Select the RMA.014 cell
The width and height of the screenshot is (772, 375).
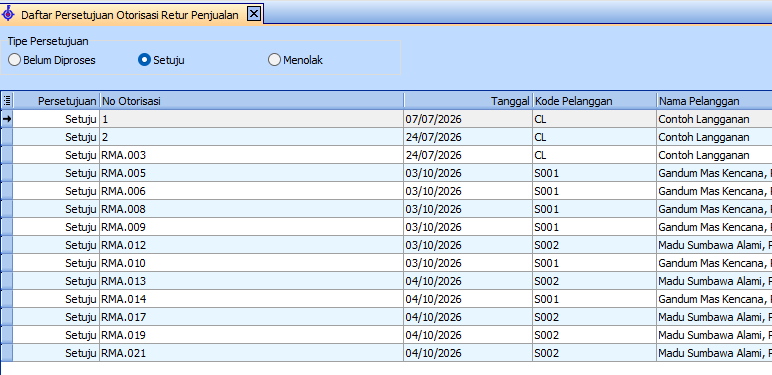pyautogui.click(x=252, y=299)
